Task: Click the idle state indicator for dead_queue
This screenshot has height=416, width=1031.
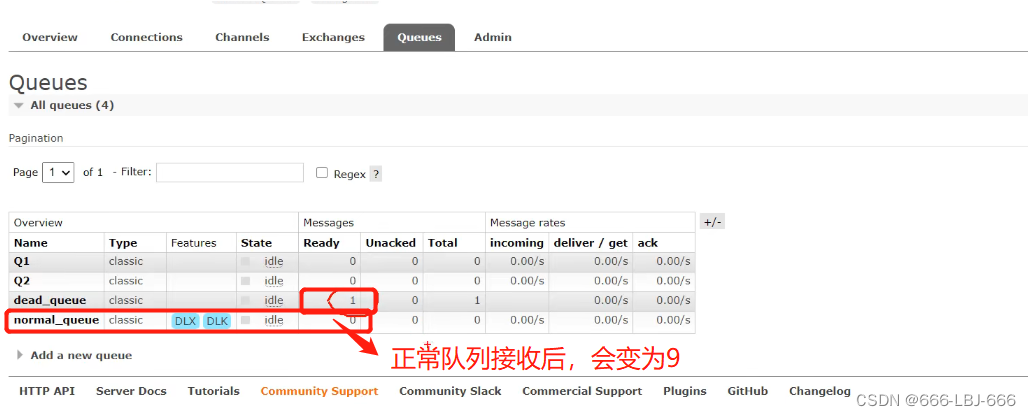Action: coord(273,300)
